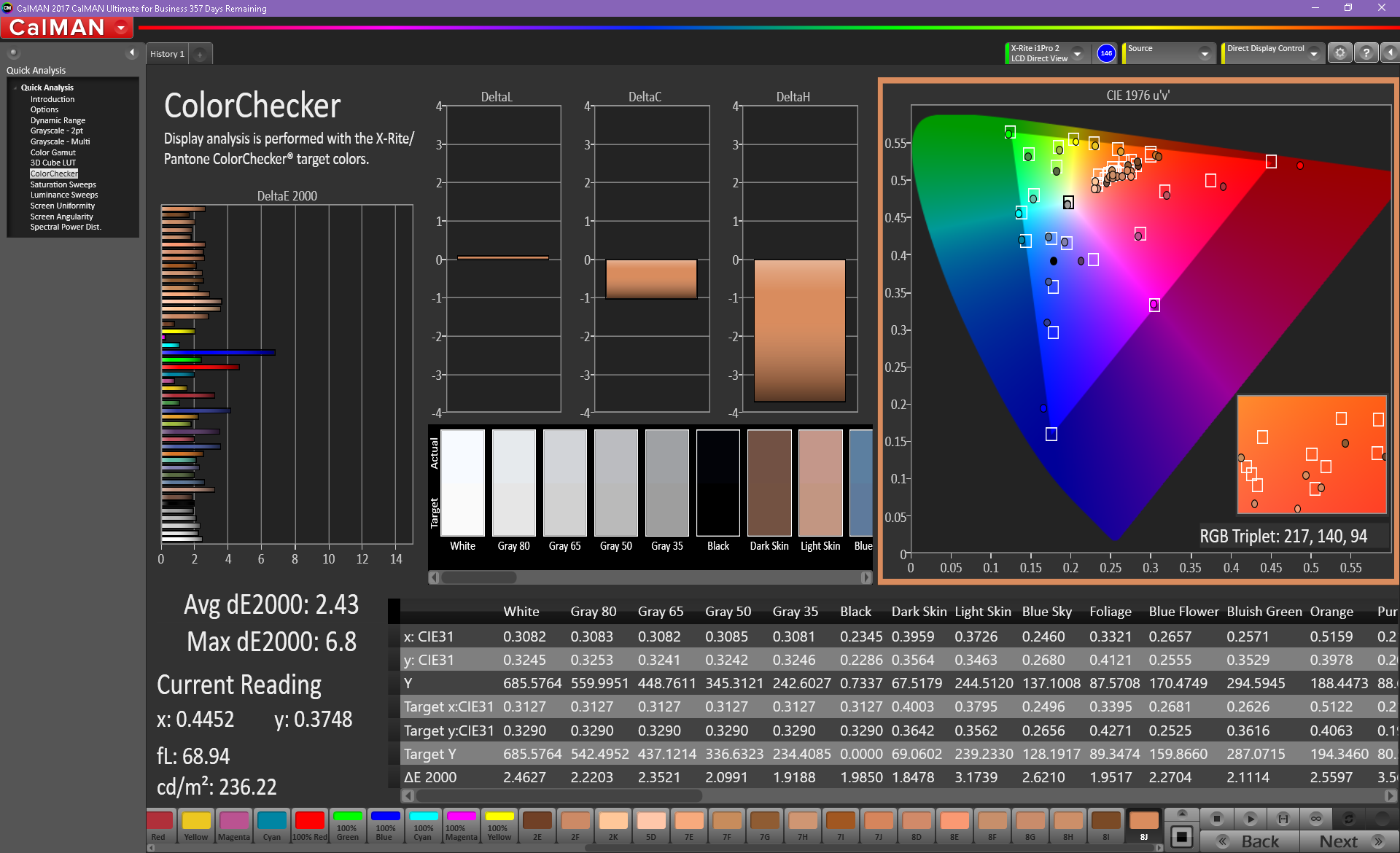Screen dimensions: 1400x853
Task: Expand the X-Rite i1Pro 2 meter dropdown
Action: 1077,53
